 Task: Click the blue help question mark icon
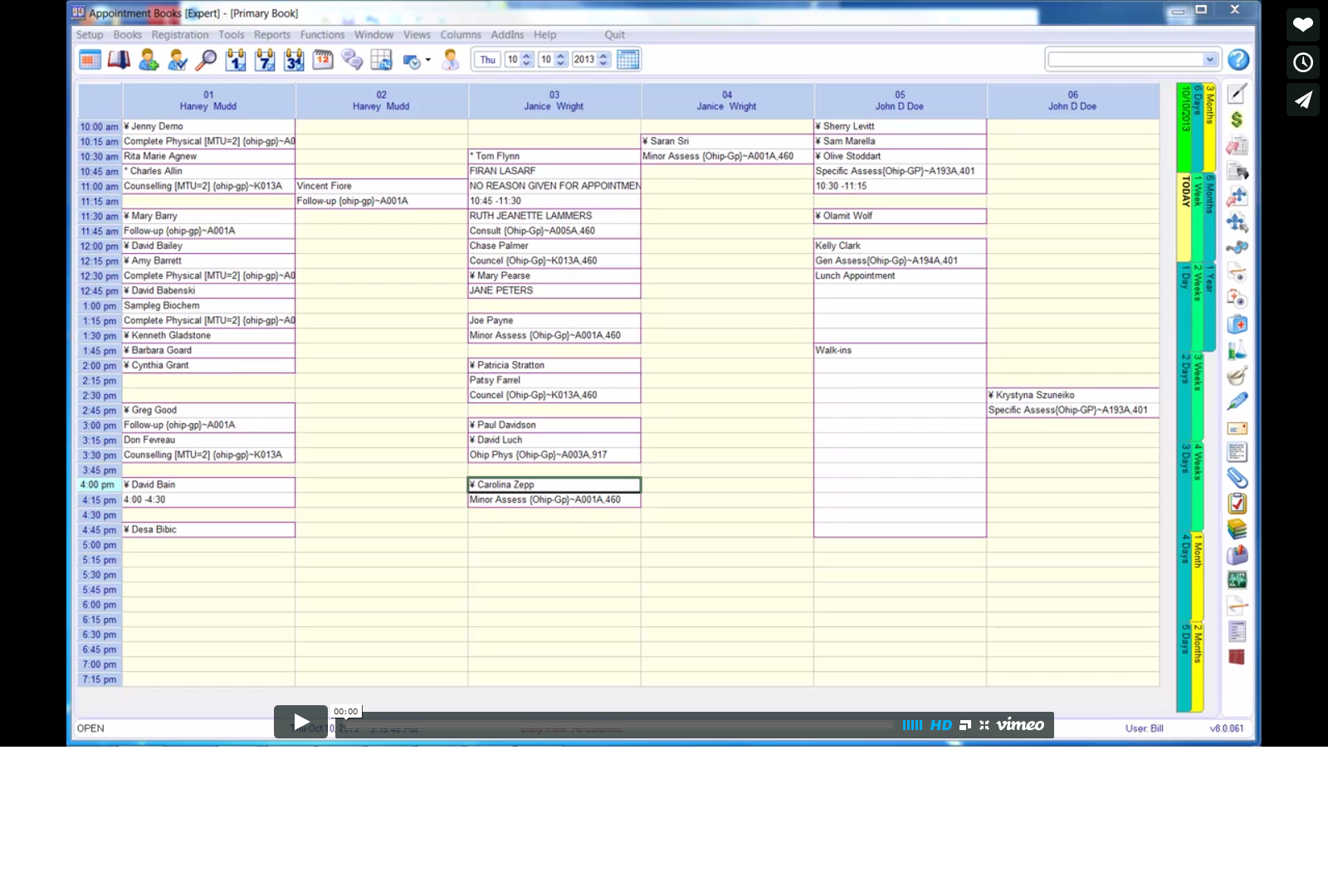click(x=1238, y=60)
